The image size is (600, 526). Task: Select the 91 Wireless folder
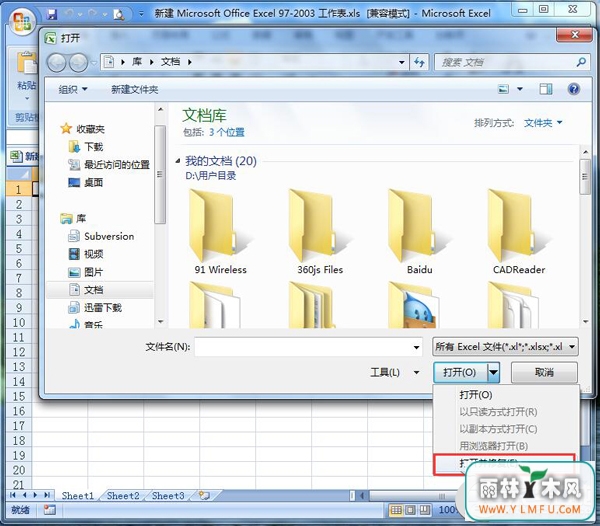tap(220, 231)
